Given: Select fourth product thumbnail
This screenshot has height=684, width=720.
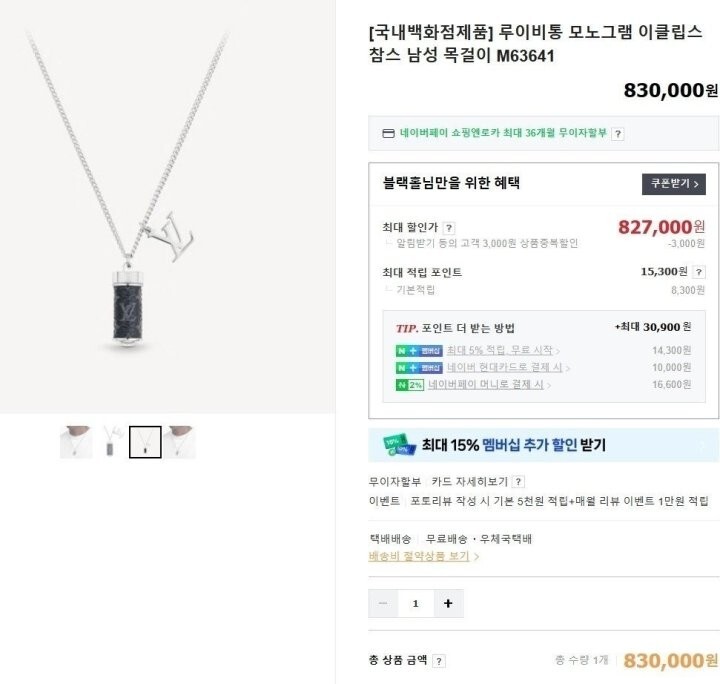Looking at the screenshot, I should point(180,442).
